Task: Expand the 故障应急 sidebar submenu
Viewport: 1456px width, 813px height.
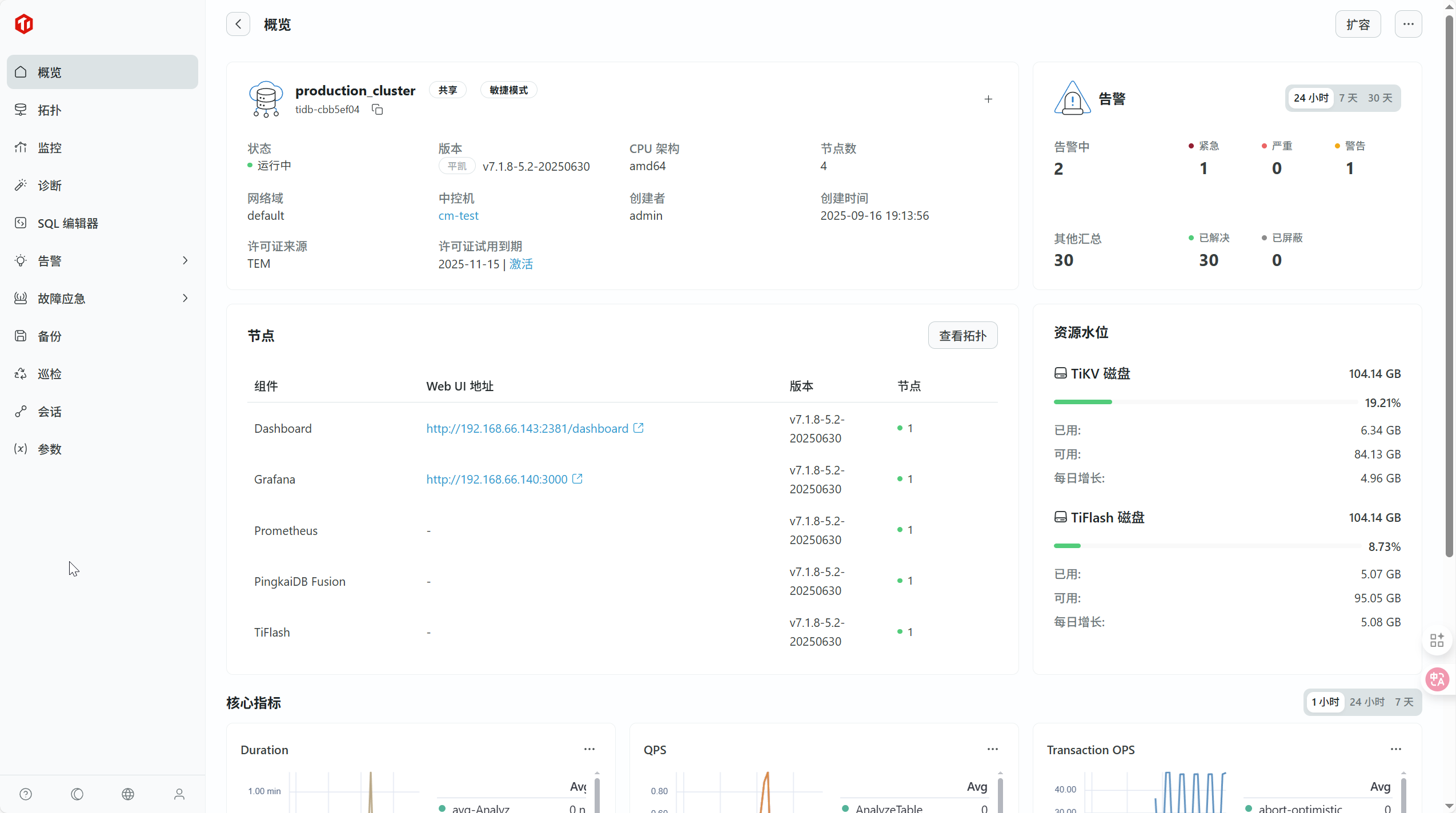Action: point(184,298)
